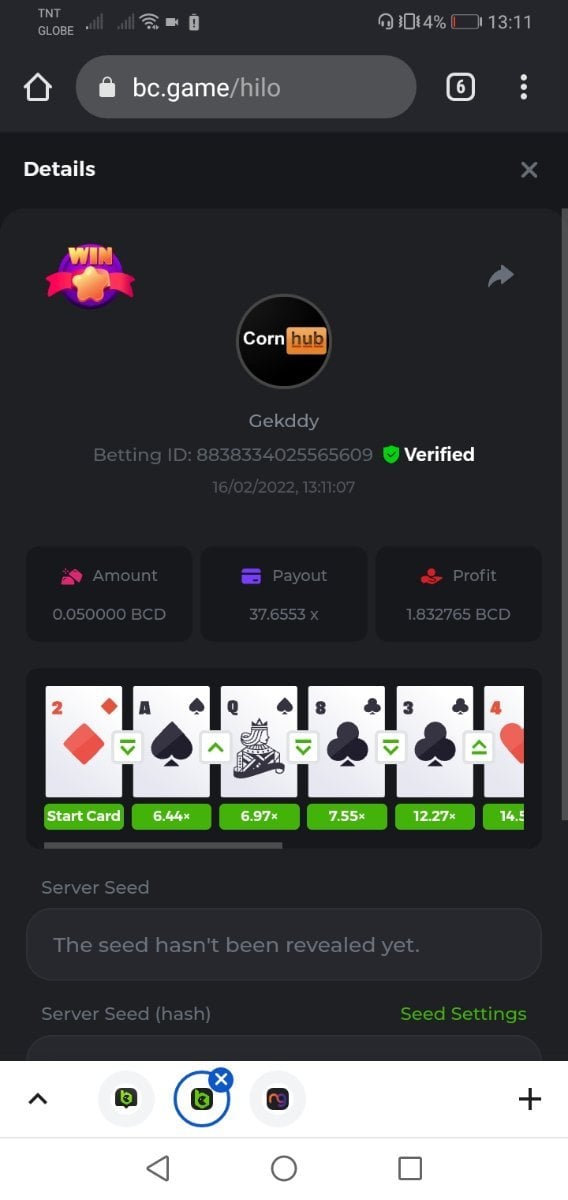This screenshot has width=568, height=1200.
Task: Share this bet using the arrow icon
Action: click(x=500, y=275)
